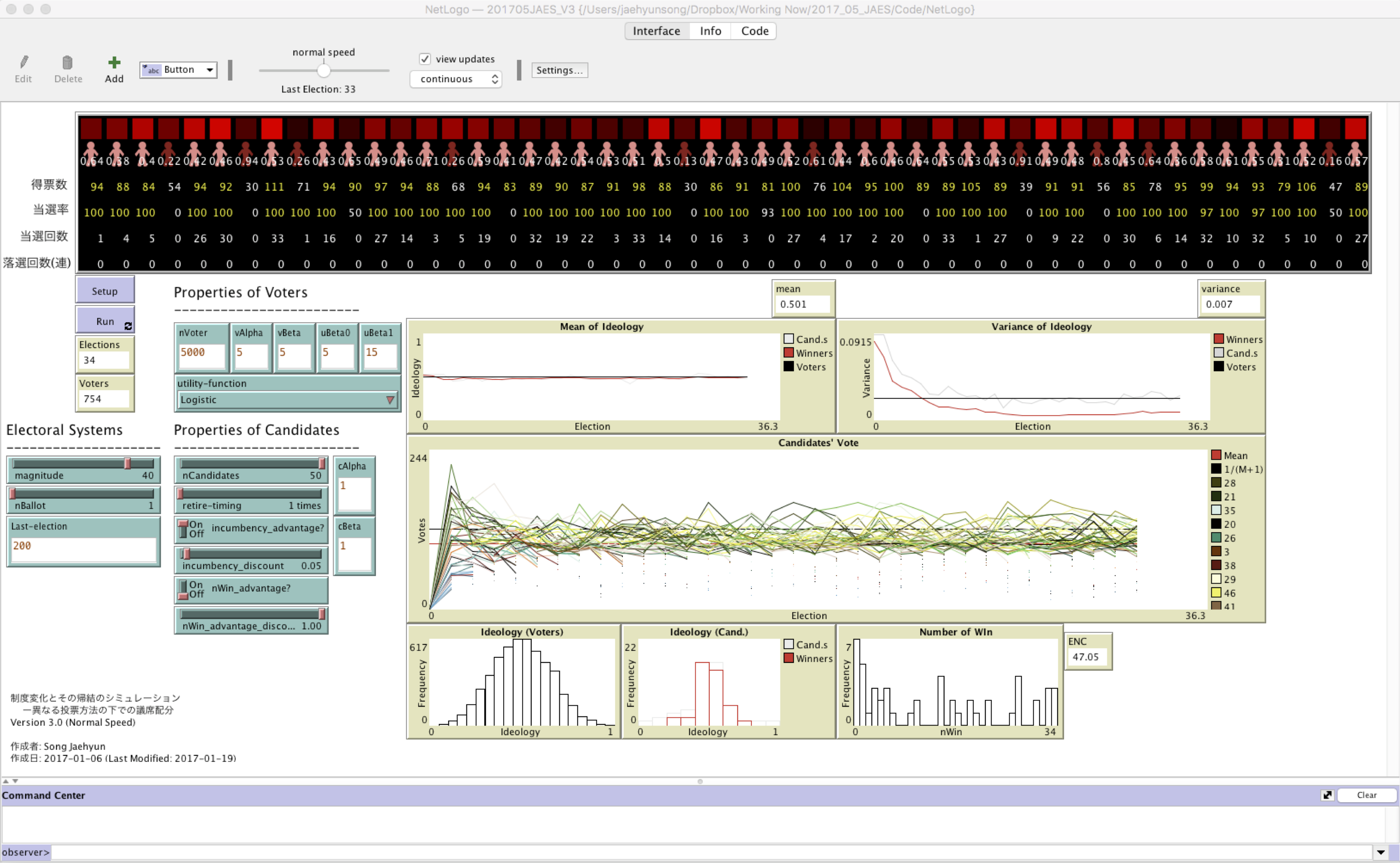Click the Edit pencil icon
1400x863 pixels.
[24, 62]
